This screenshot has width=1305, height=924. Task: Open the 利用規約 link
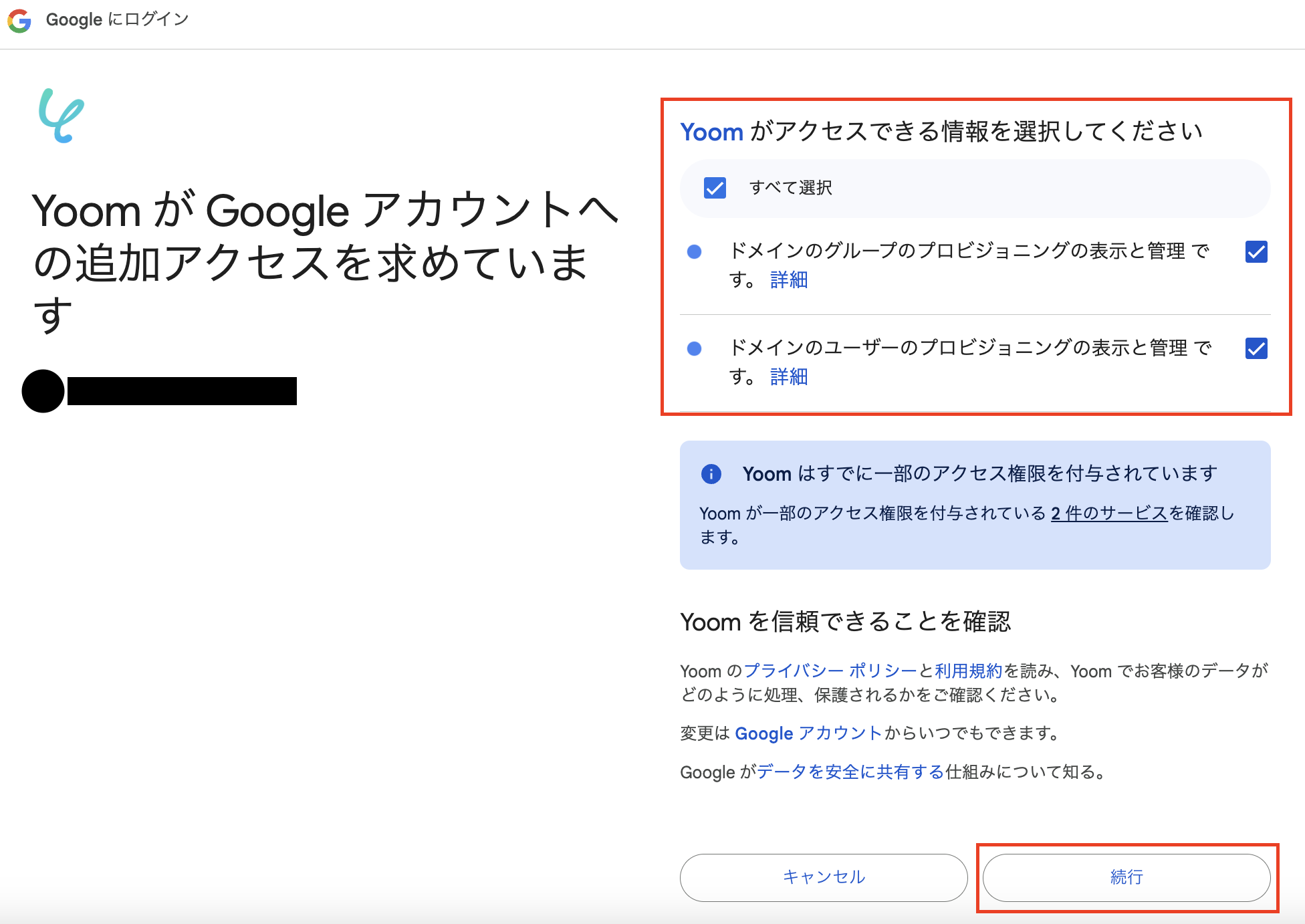click(x=968, y=671)
